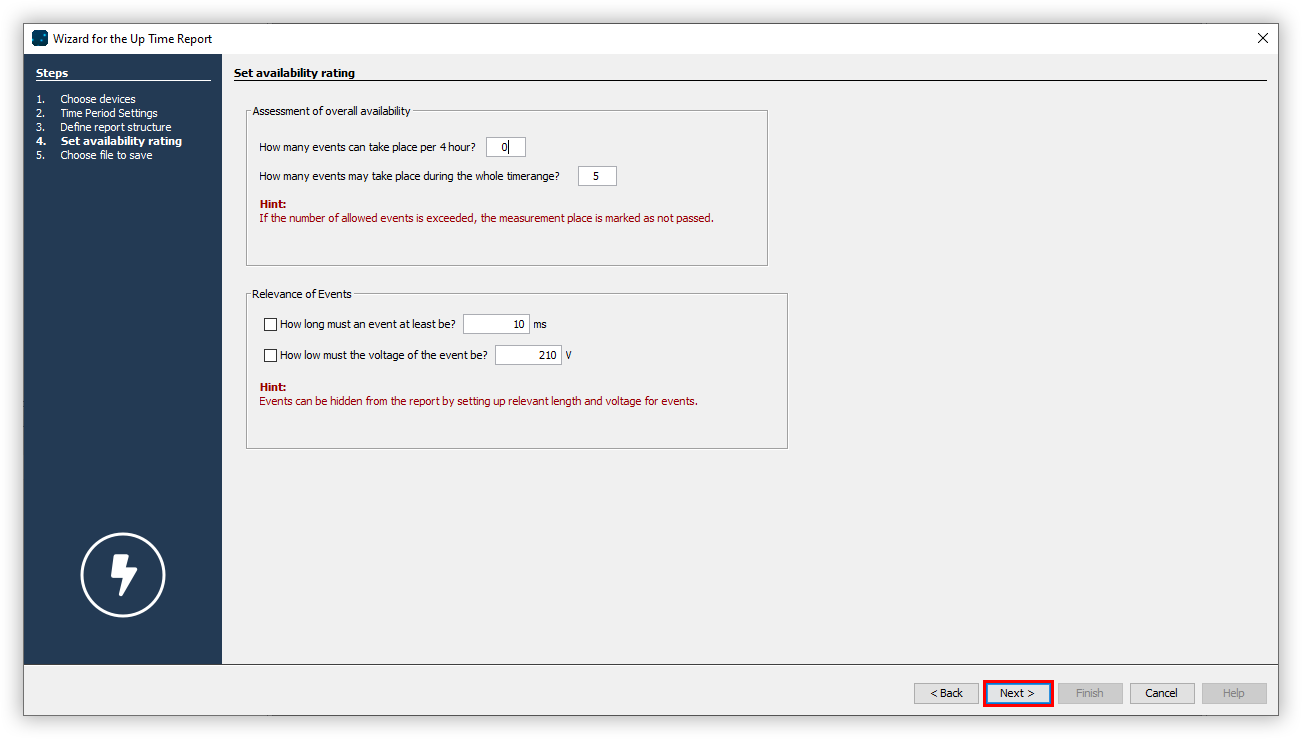This screenshot has height=739, width=1302.
Task: Select the Define report structure step
Action: click(x=116, y=126)
